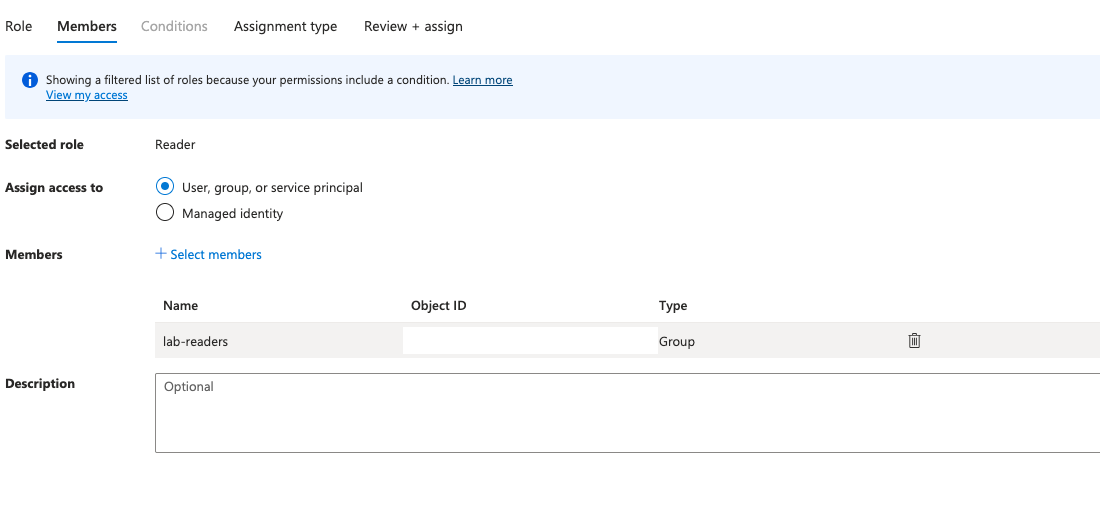Switch to the Role tab

pyautogui.click(x=18, y=27)
